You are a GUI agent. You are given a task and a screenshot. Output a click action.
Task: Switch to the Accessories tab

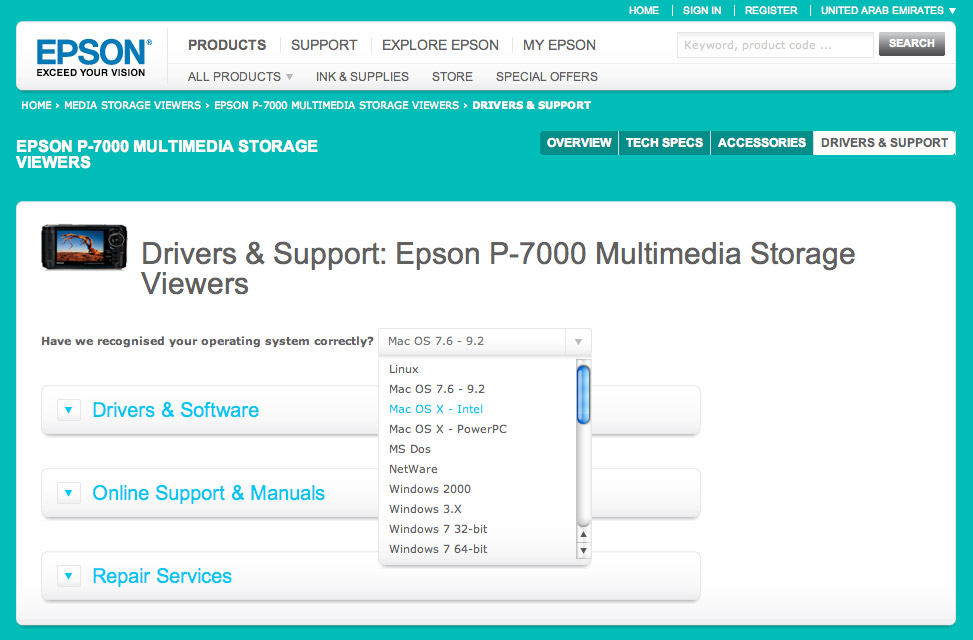[x=761, y=143]
